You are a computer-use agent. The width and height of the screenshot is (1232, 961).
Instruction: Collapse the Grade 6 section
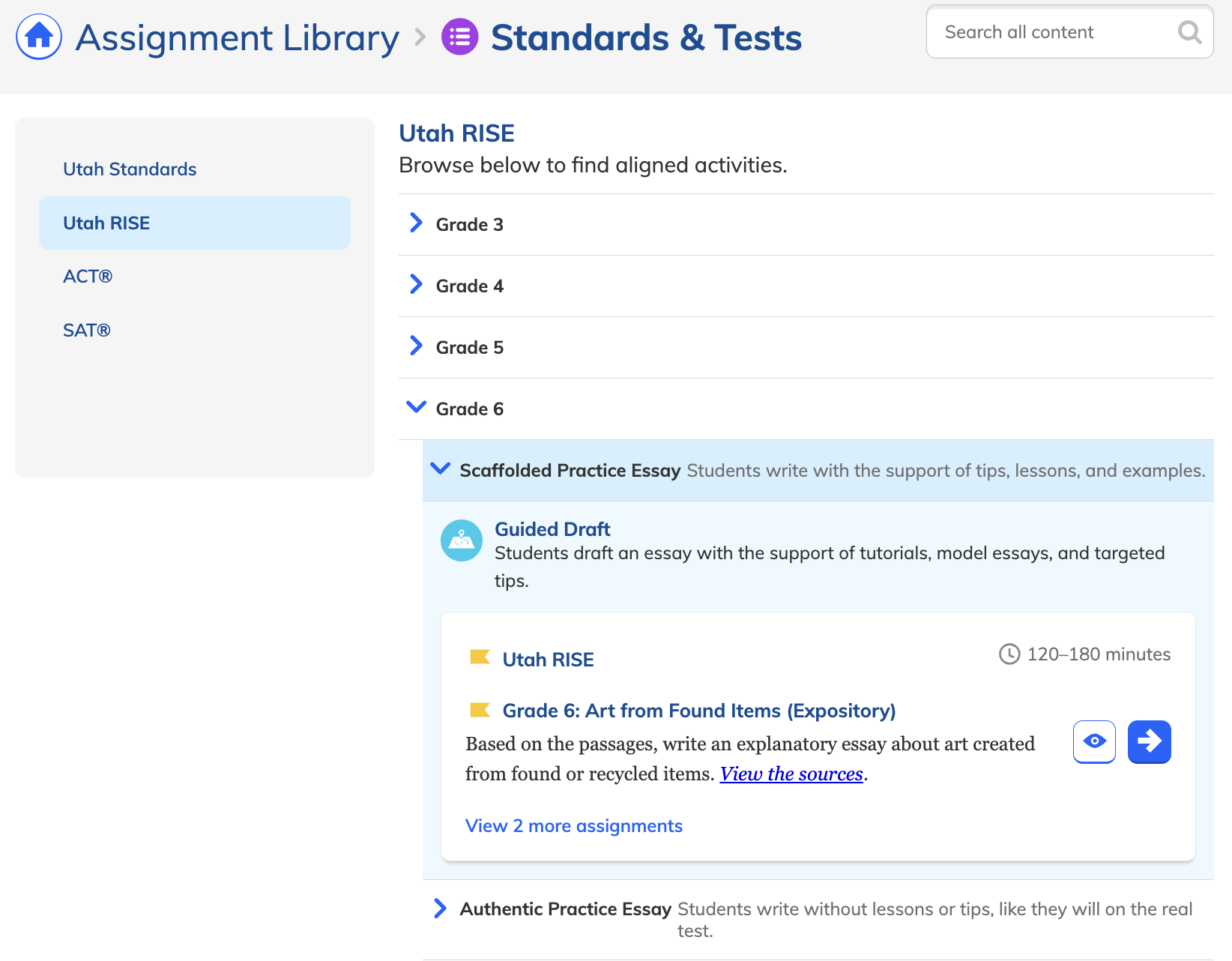[806, 409]
